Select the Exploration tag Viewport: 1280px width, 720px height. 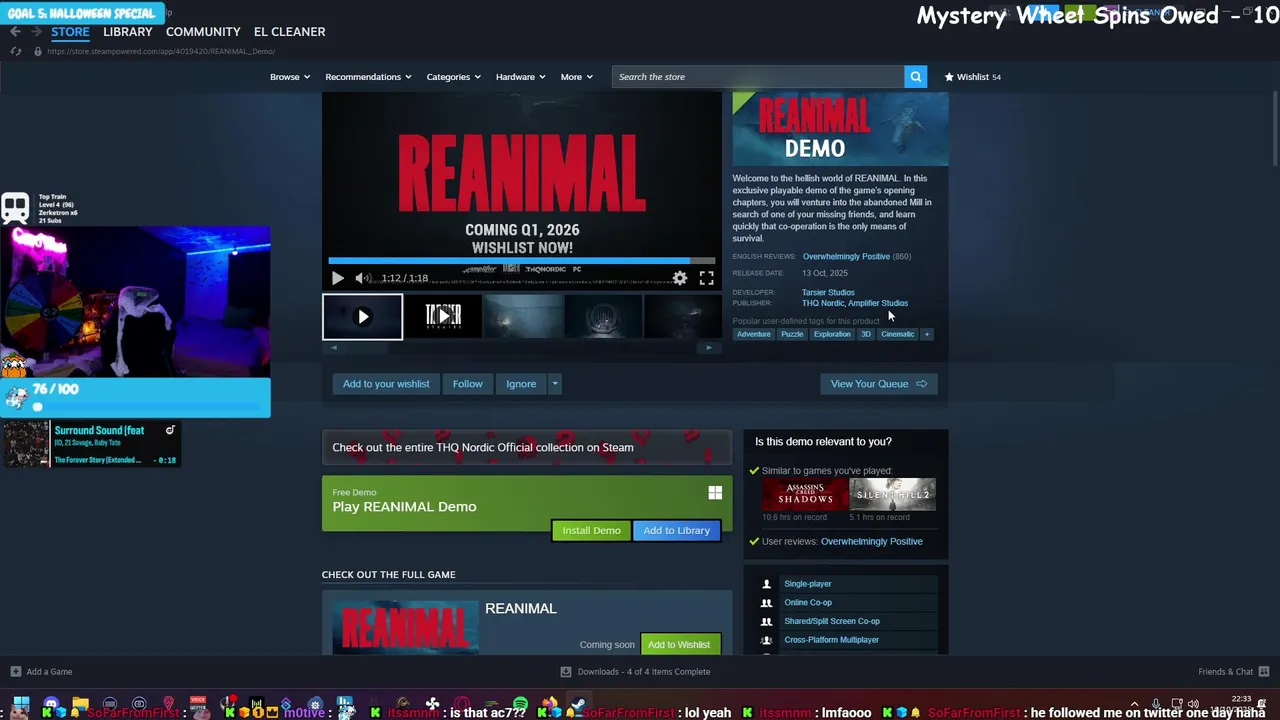tap(832, 334)
